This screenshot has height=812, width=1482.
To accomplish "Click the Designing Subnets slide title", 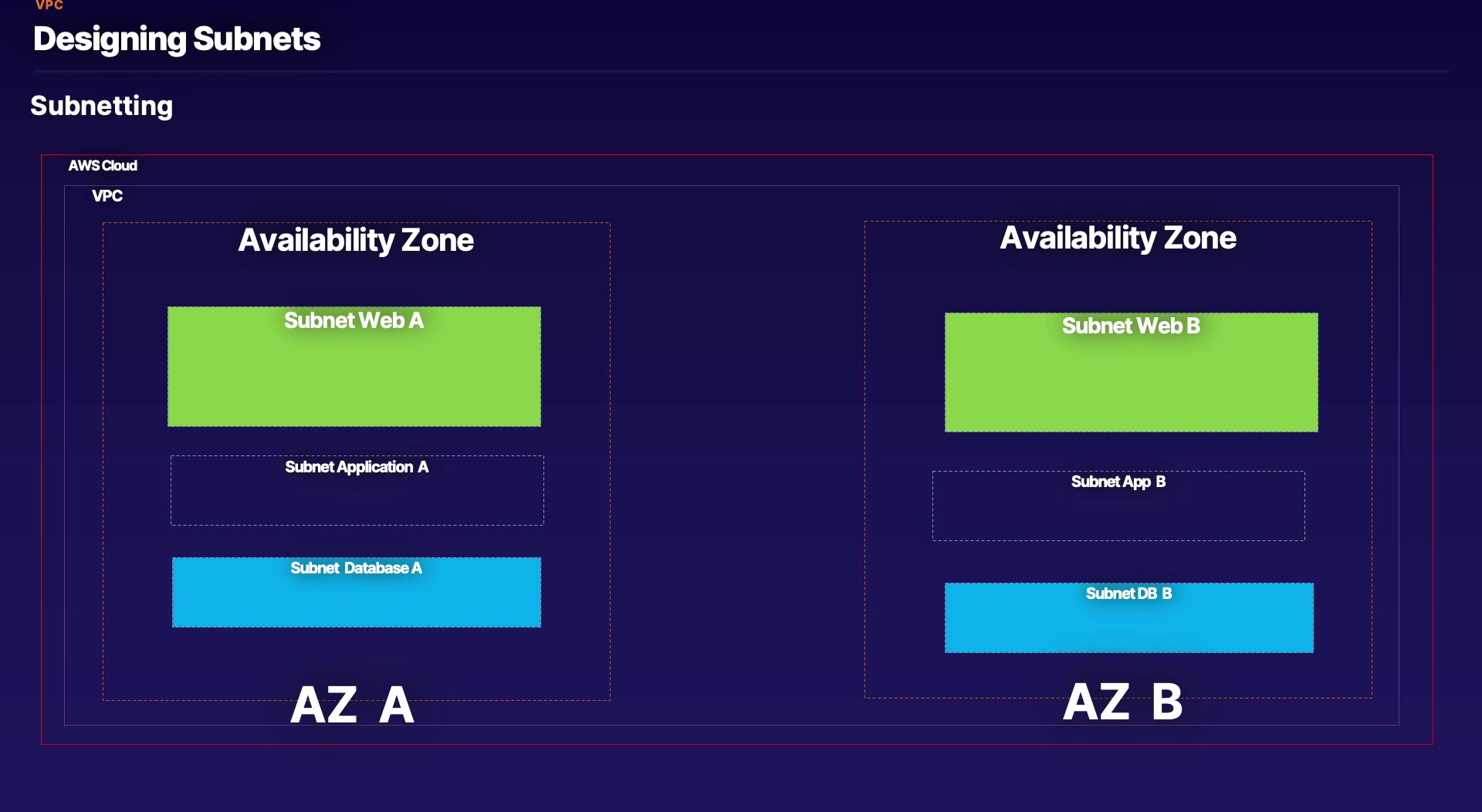I will pos(177,39).
